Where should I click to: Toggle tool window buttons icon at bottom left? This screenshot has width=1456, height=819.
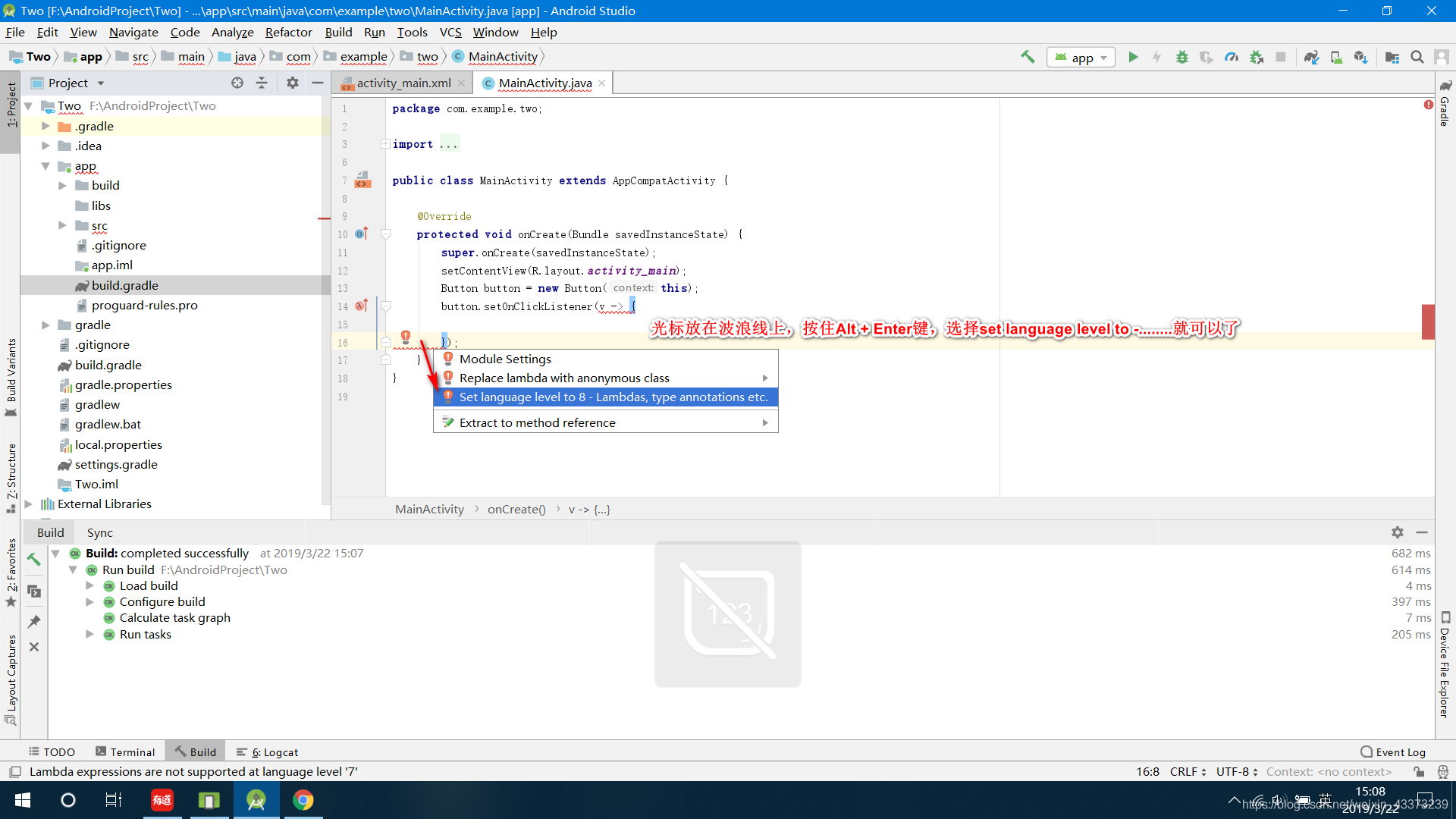point(14,771)
